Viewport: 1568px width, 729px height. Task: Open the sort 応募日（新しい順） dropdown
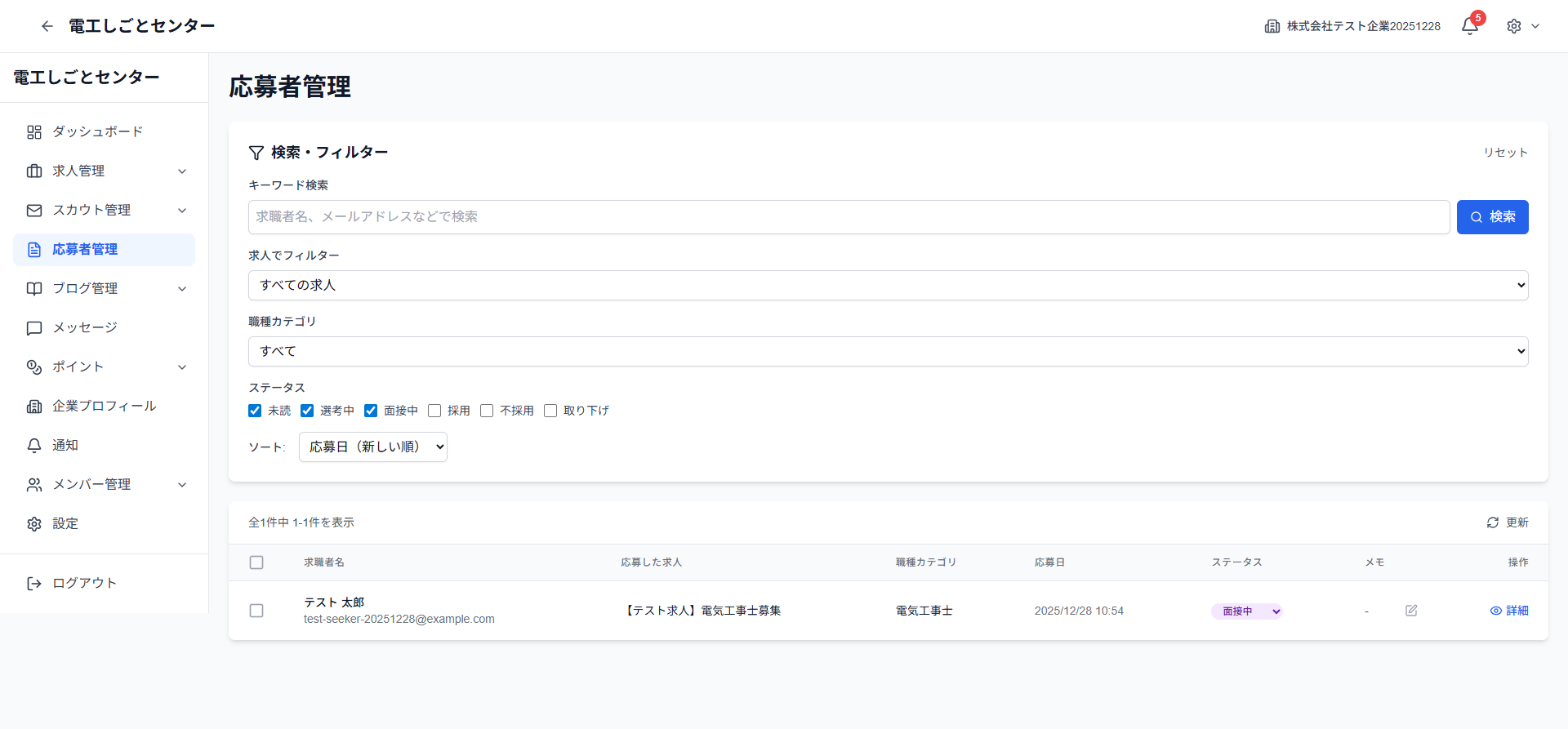373,447
